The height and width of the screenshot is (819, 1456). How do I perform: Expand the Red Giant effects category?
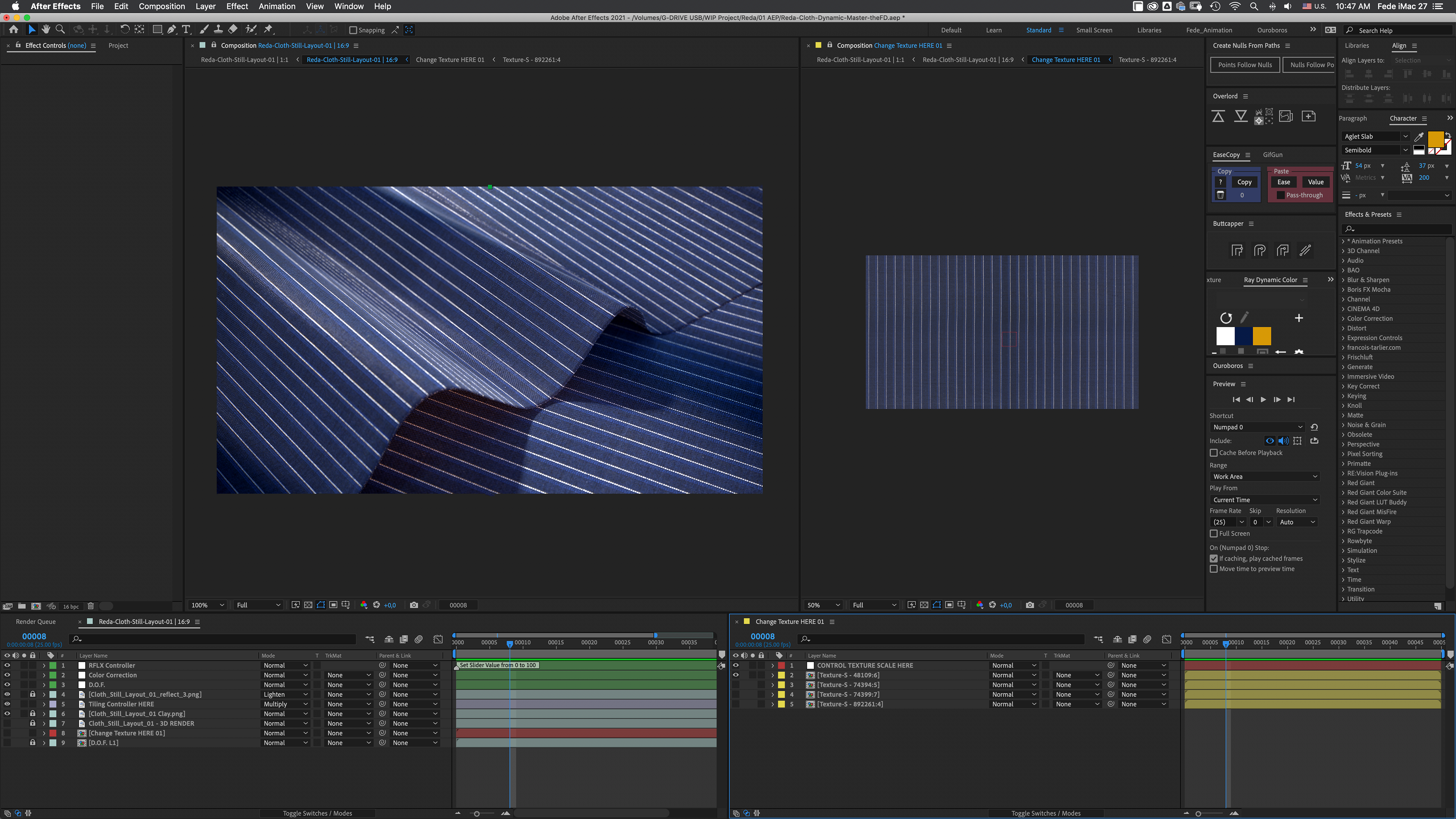(1343, 483)
